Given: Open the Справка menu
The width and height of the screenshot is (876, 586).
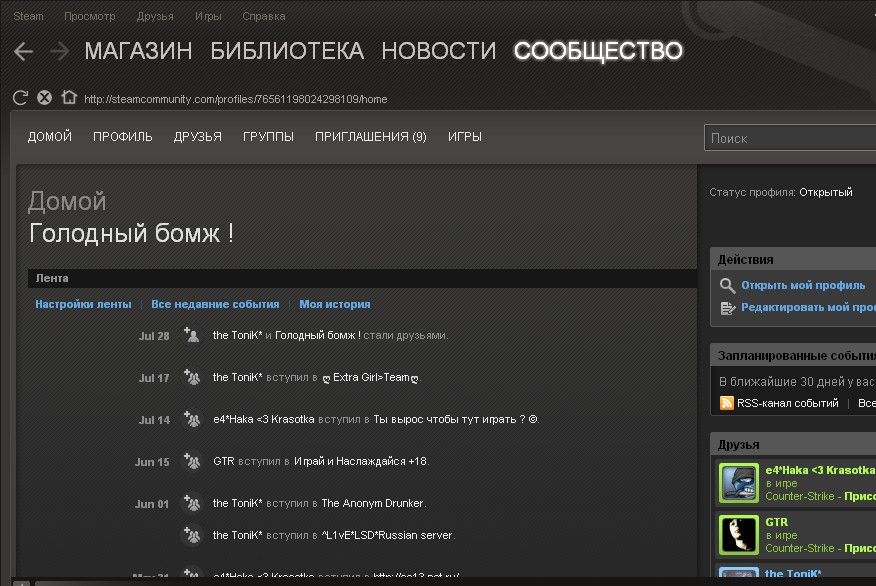Looking at the screenshot, I should [x=264, y=16].
